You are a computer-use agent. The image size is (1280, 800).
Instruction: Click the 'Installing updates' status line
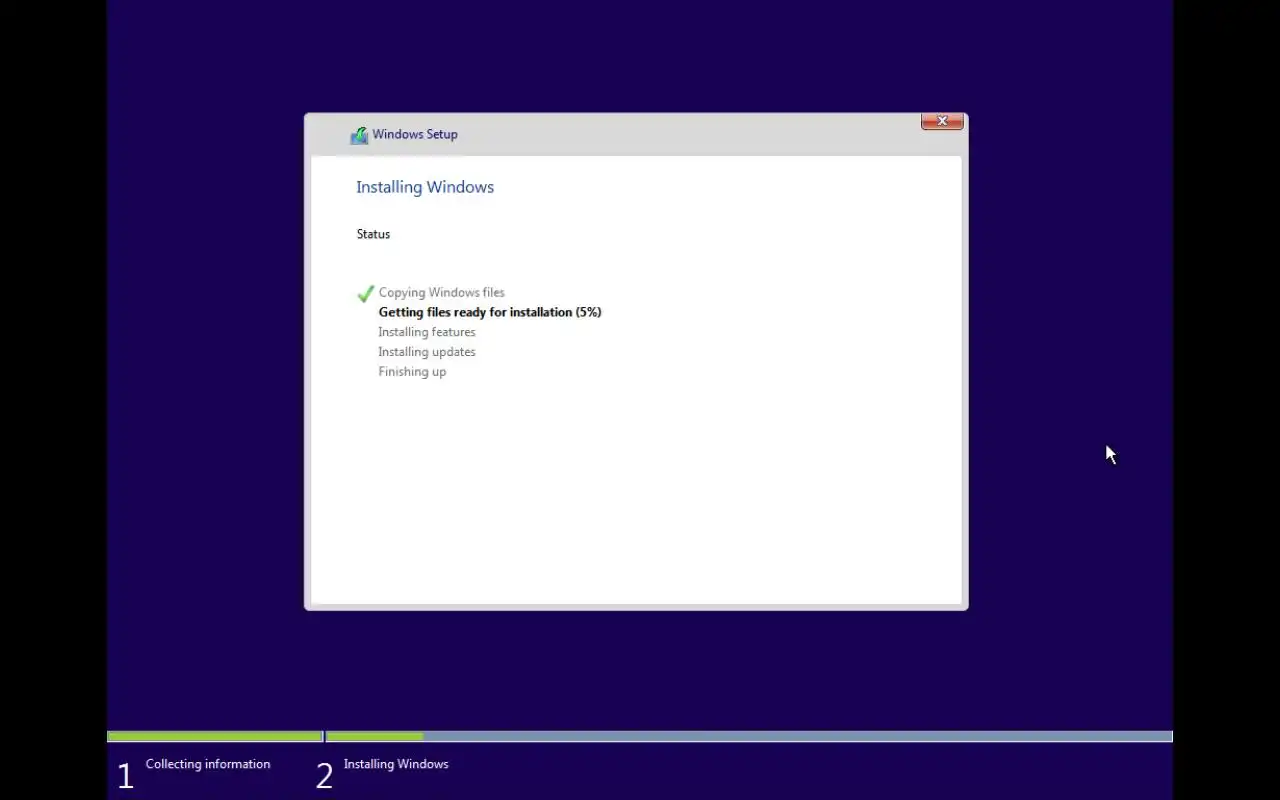point(427,352)
